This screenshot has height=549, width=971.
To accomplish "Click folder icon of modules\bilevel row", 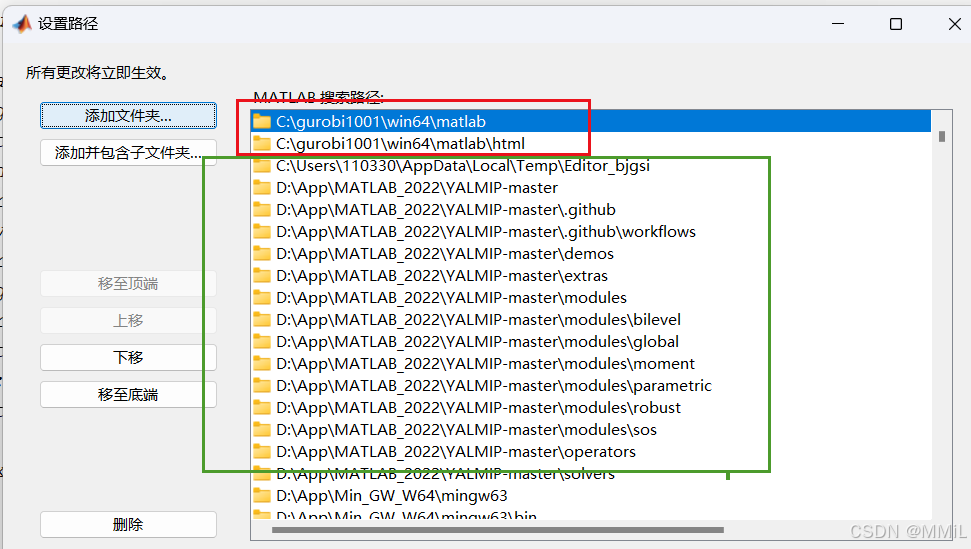I will 262,319.
